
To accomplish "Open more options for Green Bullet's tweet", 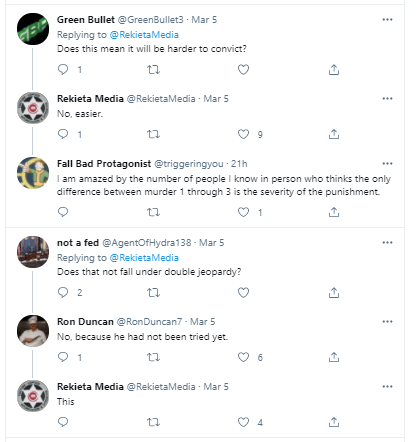I will tap(387, 20).
